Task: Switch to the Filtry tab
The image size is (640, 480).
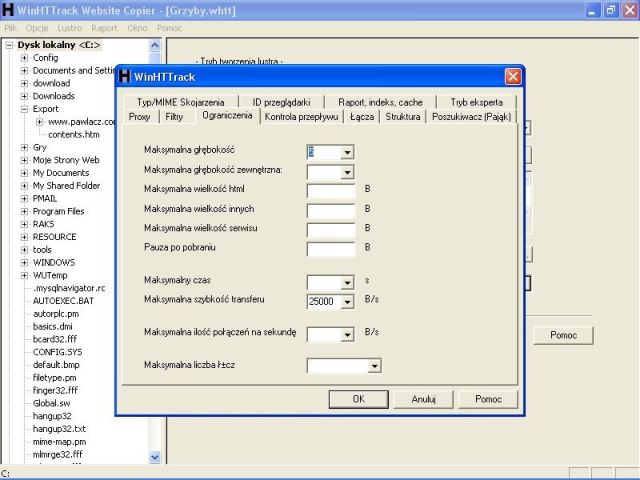Action: coord(174,117)
